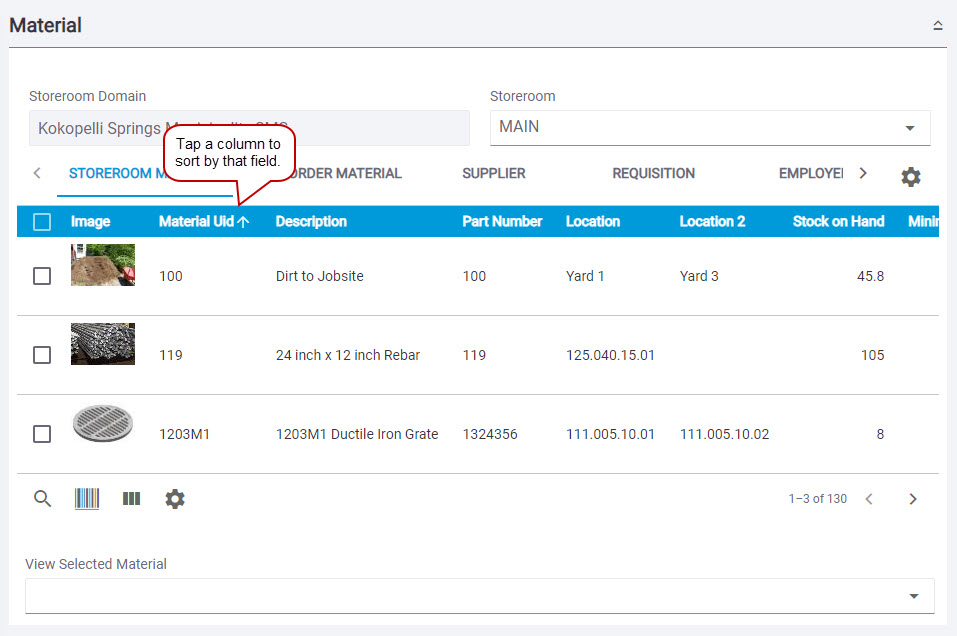Open the column chooser icon
The image size is (957, 636).
click(131, 499)
